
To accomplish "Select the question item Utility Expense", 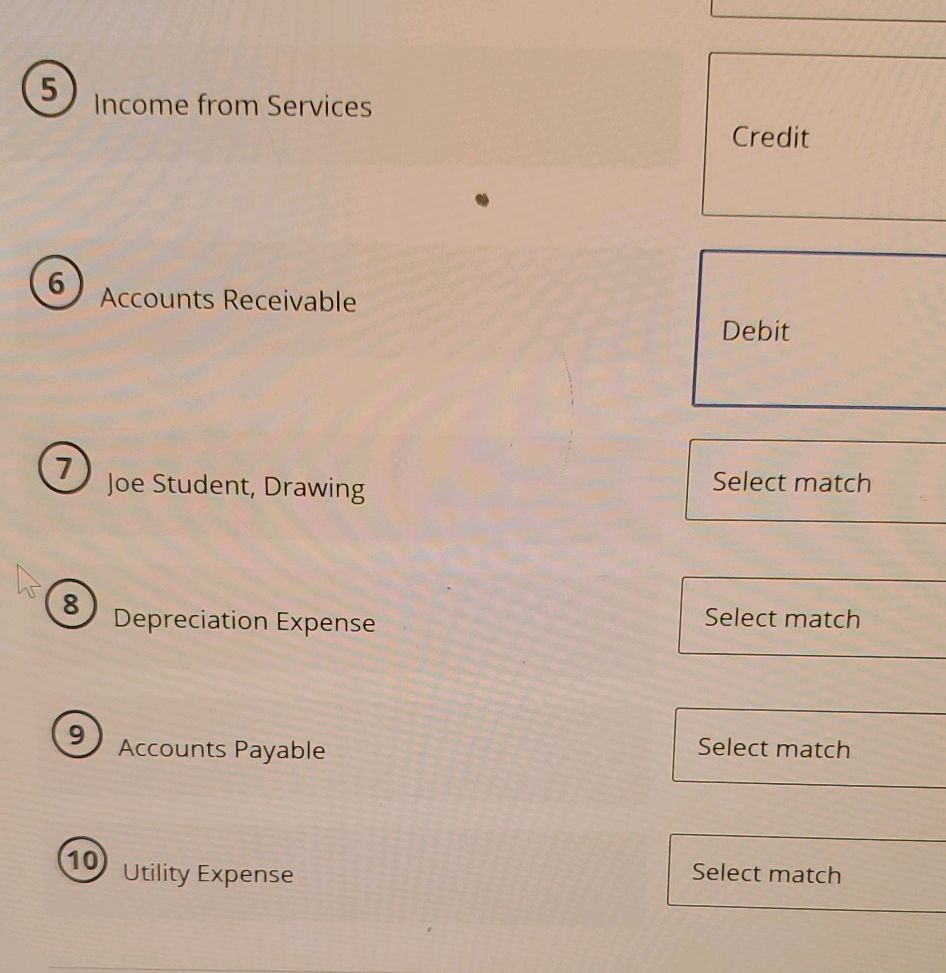I will [x=205, y=873].
